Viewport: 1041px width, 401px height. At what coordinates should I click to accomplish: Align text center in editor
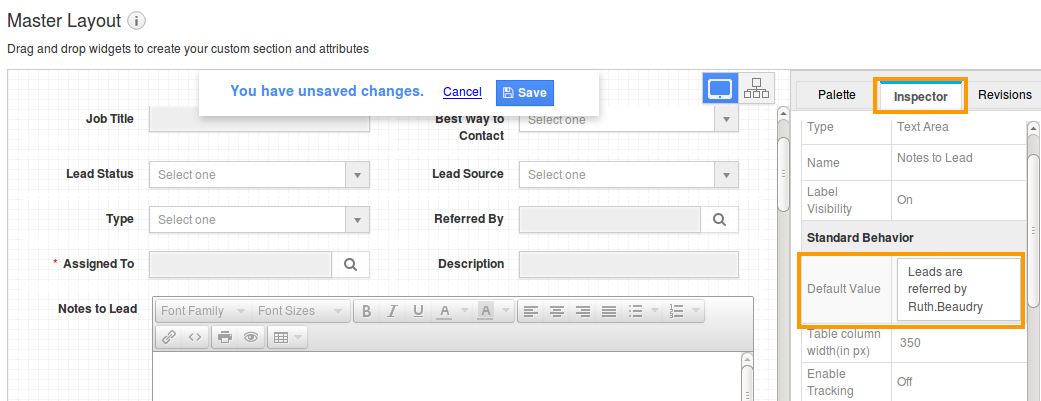(x=556, y=311)
